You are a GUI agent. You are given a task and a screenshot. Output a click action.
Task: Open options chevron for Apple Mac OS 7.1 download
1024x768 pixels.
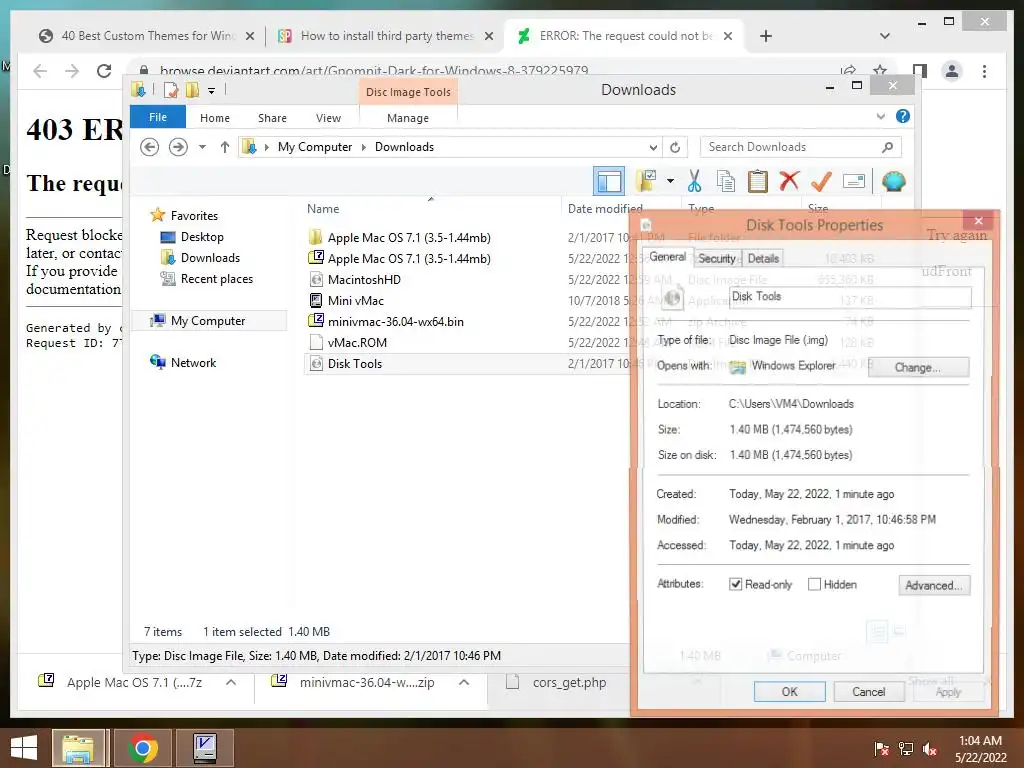tap(231, 682)
